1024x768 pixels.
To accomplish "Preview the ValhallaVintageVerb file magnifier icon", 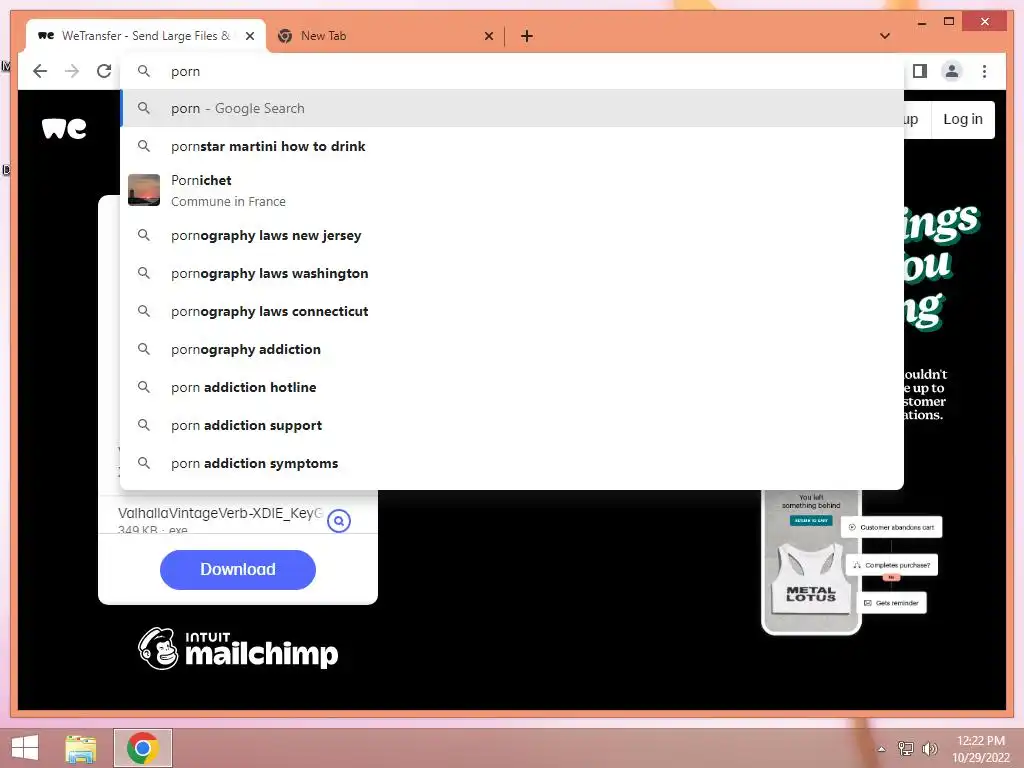I will [x=339, y=520].
